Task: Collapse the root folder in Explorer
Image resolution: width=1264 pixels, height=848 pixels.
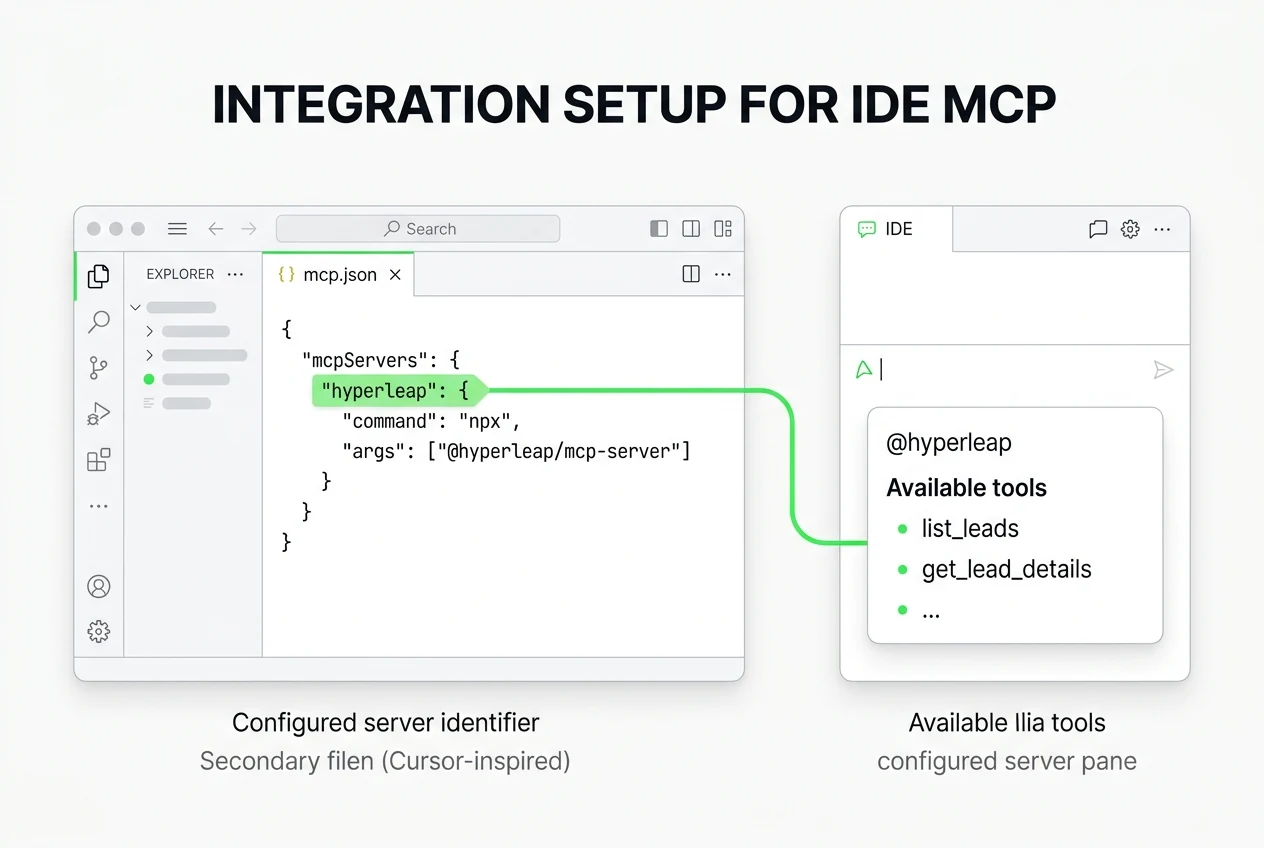Action: pyautogui.click(x=136, y=307)
